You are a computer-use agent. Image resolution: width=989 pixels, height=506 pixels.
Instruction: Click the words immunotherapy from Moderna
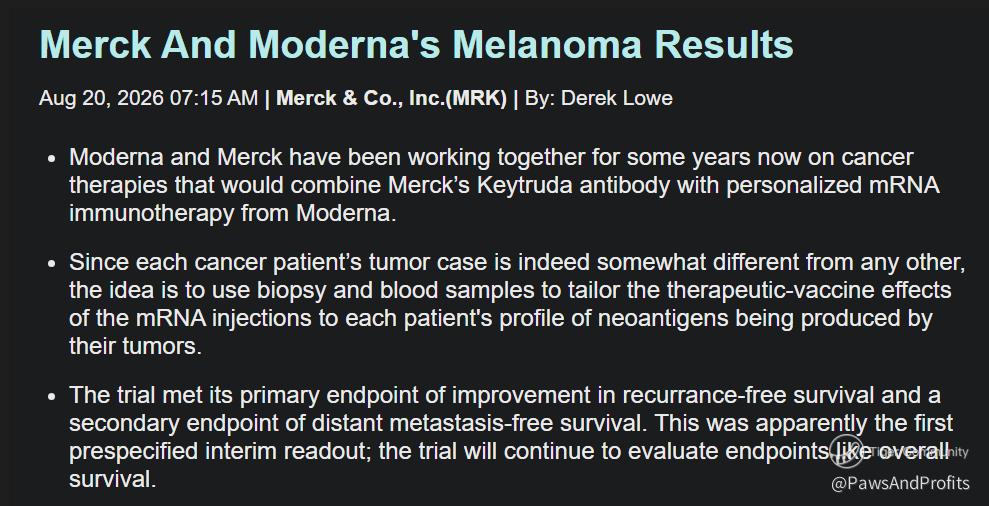coord(233,214)
